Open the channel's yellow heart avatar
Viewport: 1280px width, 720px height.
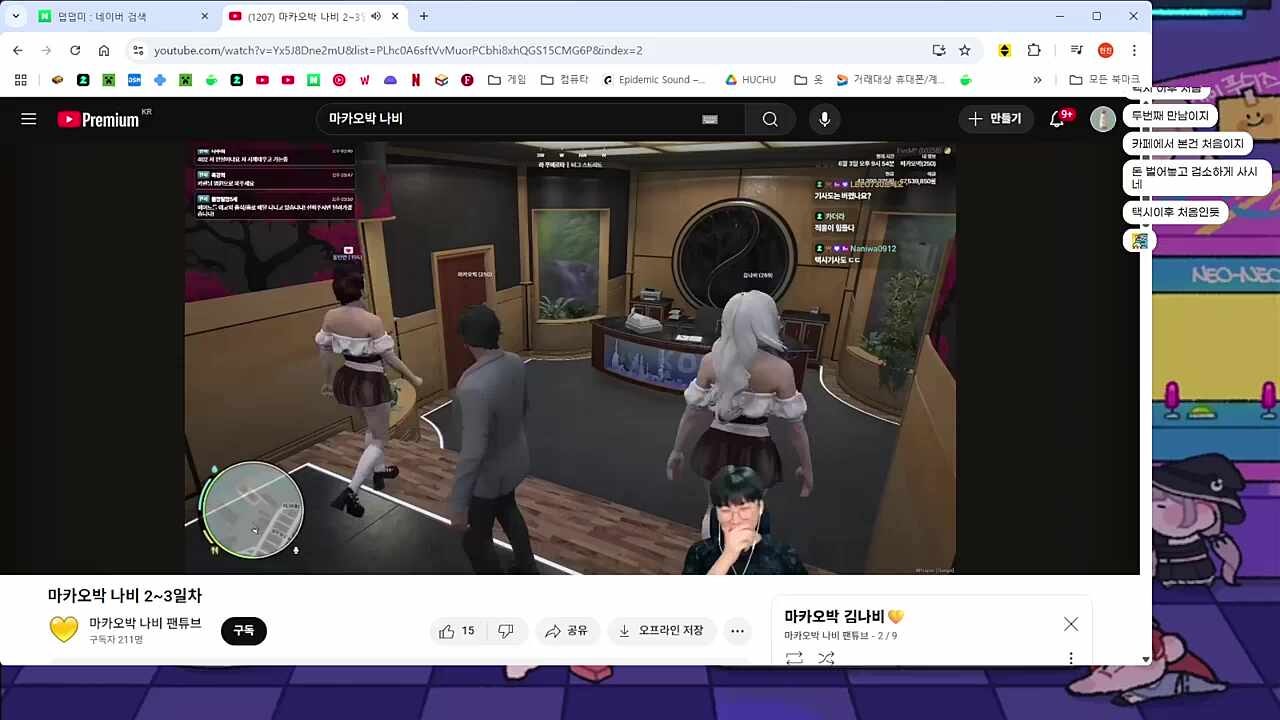pyautogui.click(x=64, y=630)
